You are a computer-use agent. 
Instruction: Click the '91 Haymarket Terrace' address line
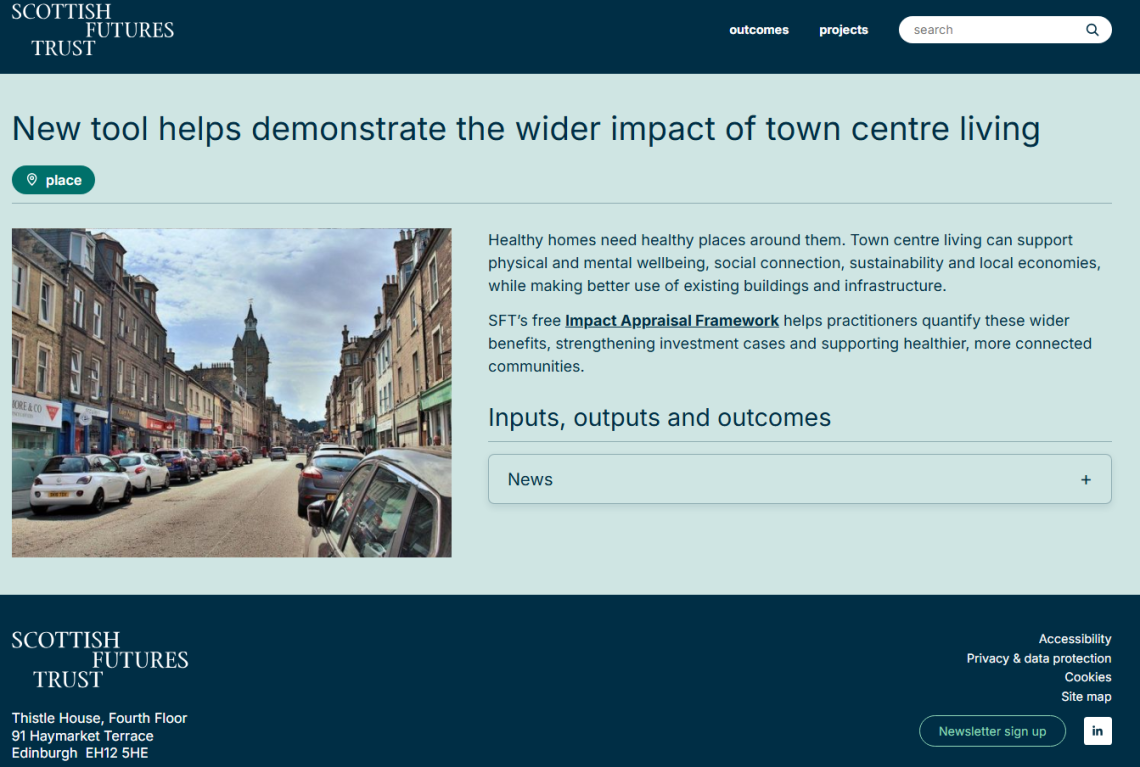click(x=82, y=736)
